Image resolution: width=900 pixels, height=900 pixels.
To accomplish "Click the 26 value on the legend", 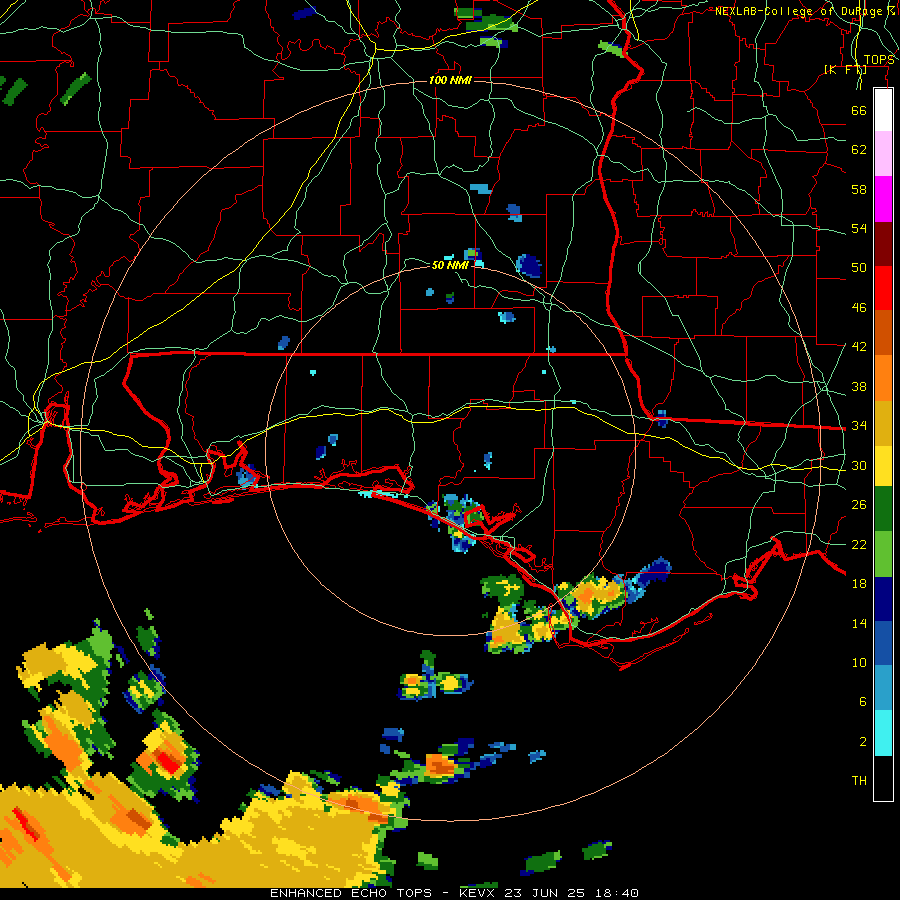I will click(859, 505).
